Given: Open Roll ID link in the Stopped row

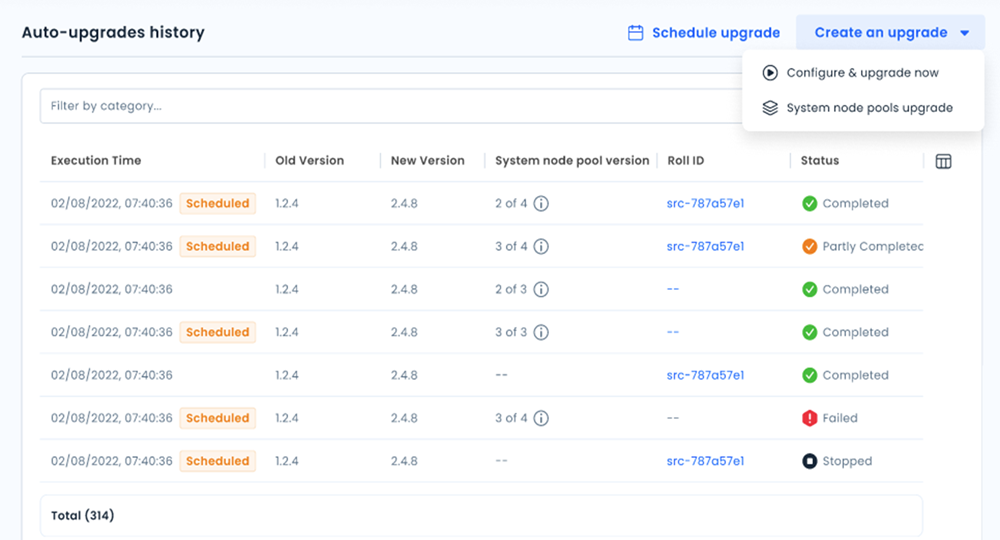Looking at the screenshot, I should pos(705,462).
